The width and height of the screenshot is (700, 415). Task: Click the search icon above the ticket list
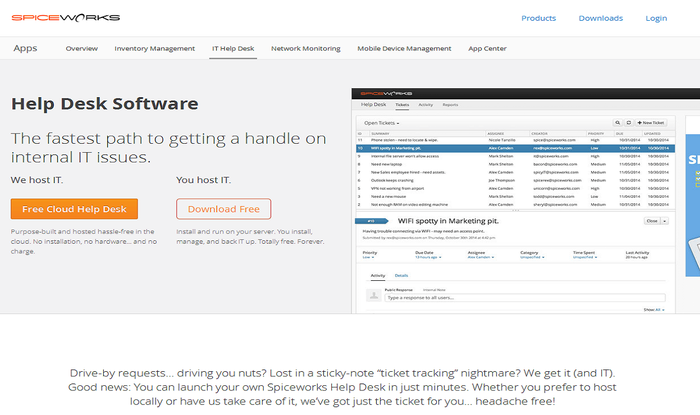click(617, 121)
